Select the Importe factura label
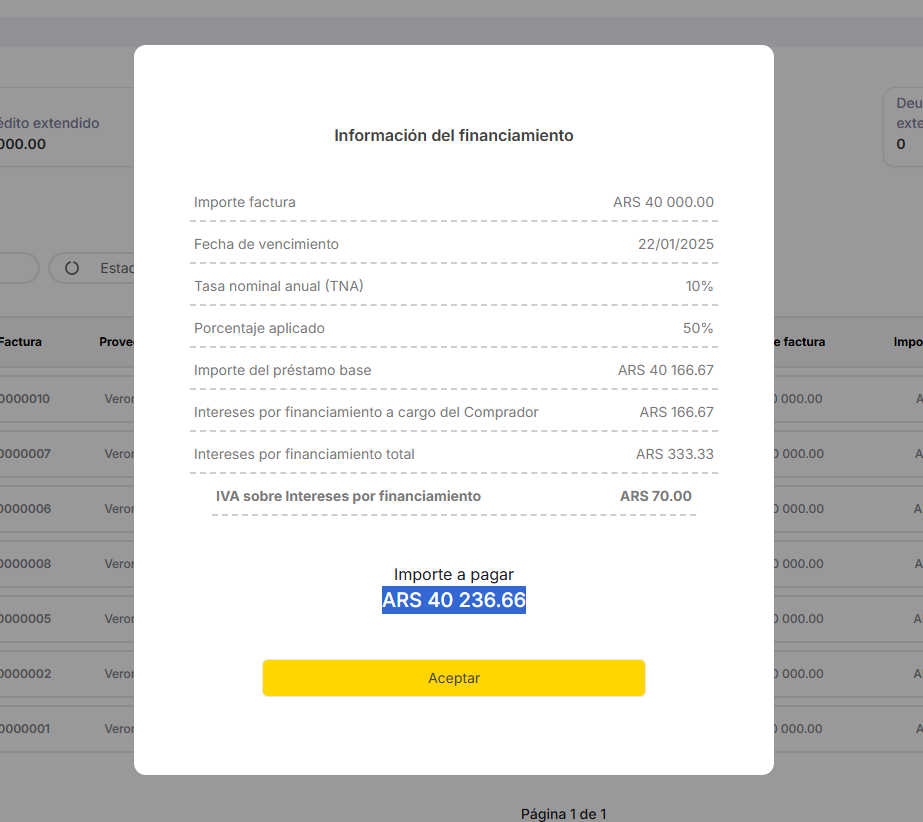 tap(245, 202)
